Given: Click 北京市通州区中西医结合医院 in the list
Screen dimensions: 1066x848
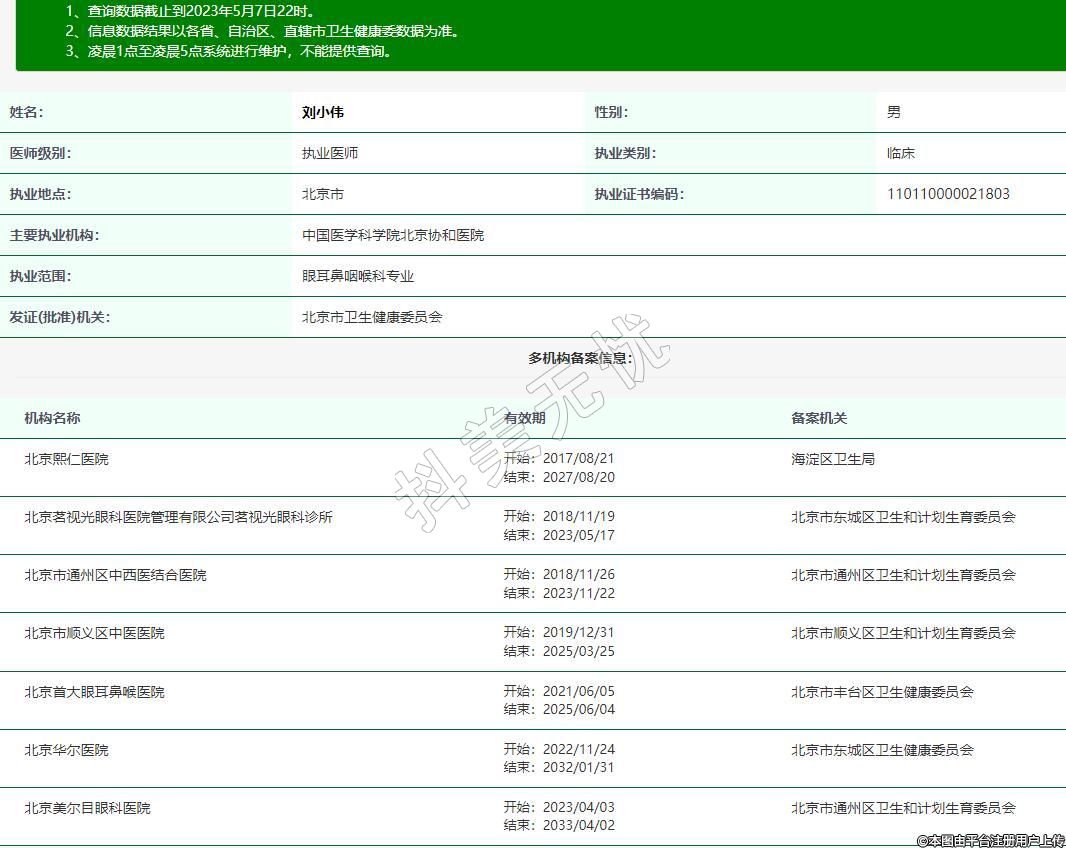Looking at the screenshot, I should pos(115,575).
